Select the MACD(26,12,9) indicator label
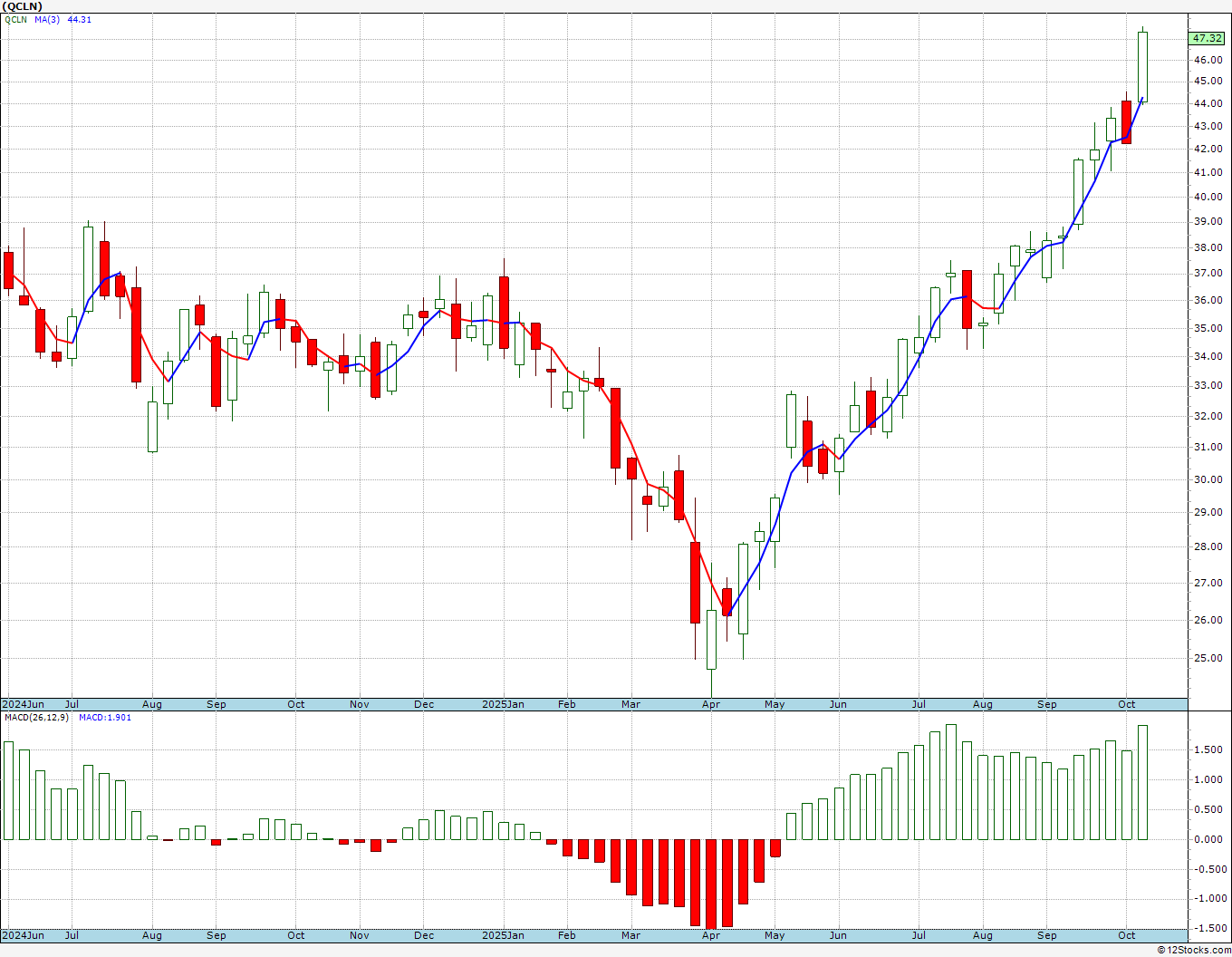This screenshot has width=1232, height=957. [36, 718]
